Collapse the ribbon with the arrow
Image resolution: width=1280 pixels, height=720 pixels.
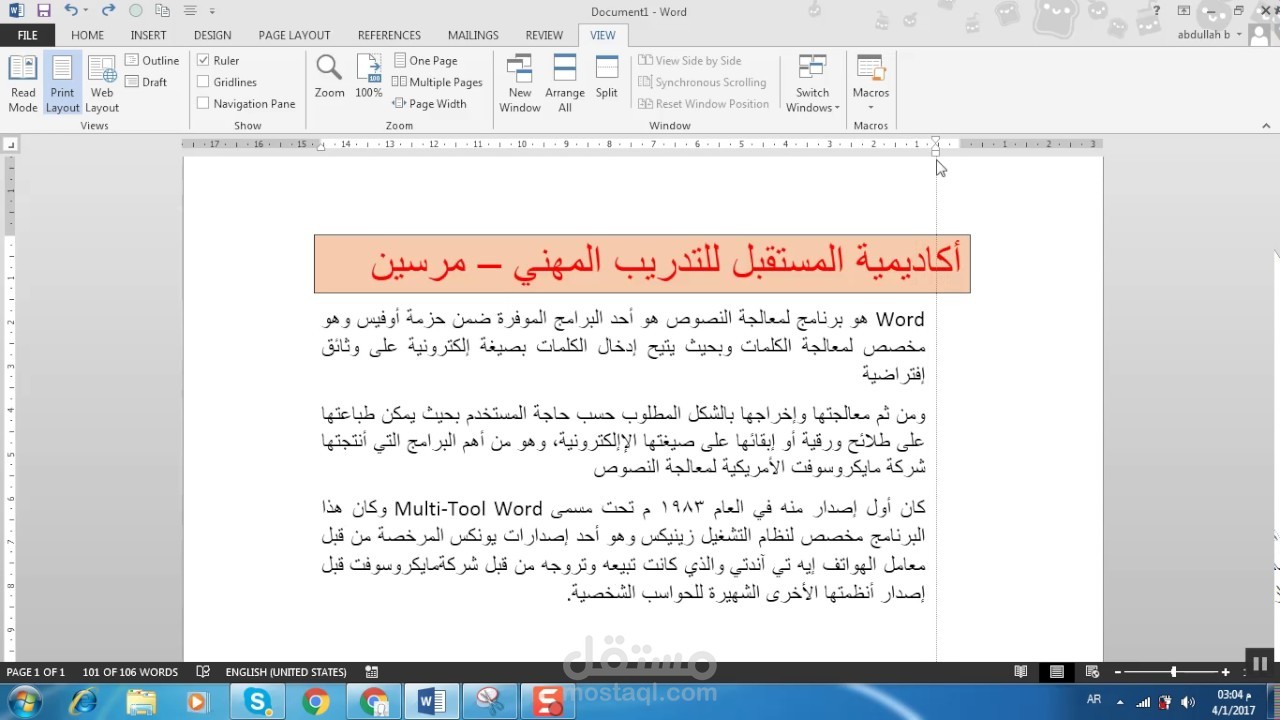point(1267,125)
